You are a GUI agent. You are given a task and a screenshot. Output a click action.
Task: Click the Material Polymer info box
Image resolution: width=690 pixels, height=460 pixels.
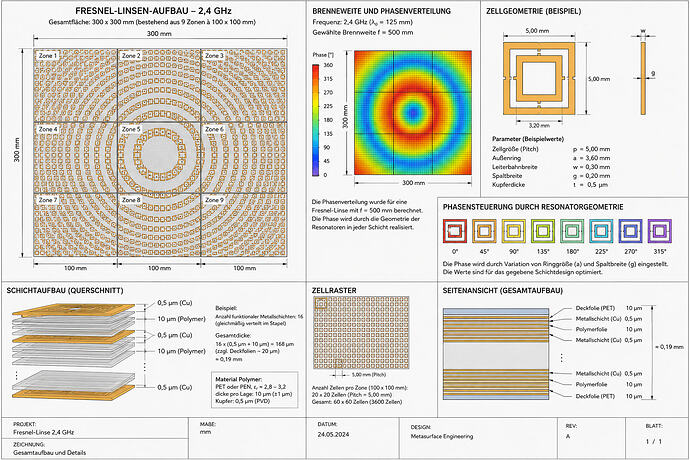(x=255, y=390)
